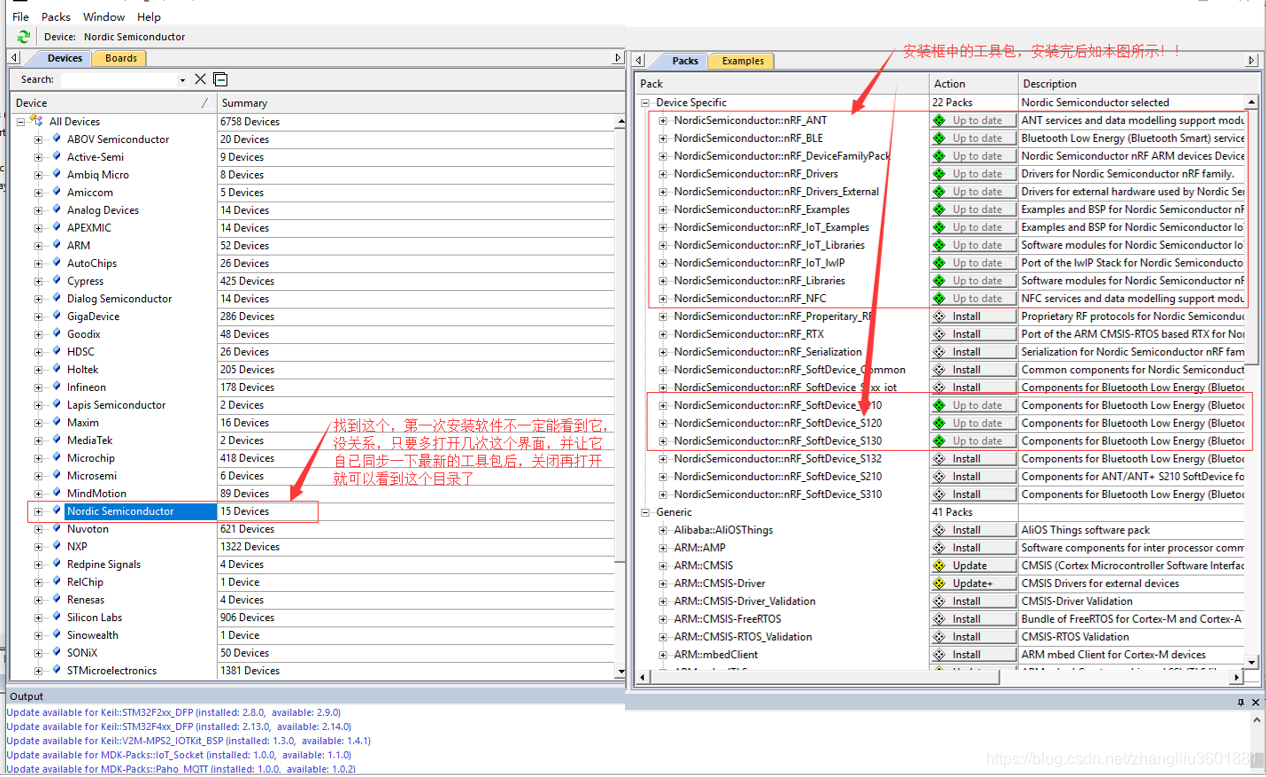Open the Packs menu

56,17
